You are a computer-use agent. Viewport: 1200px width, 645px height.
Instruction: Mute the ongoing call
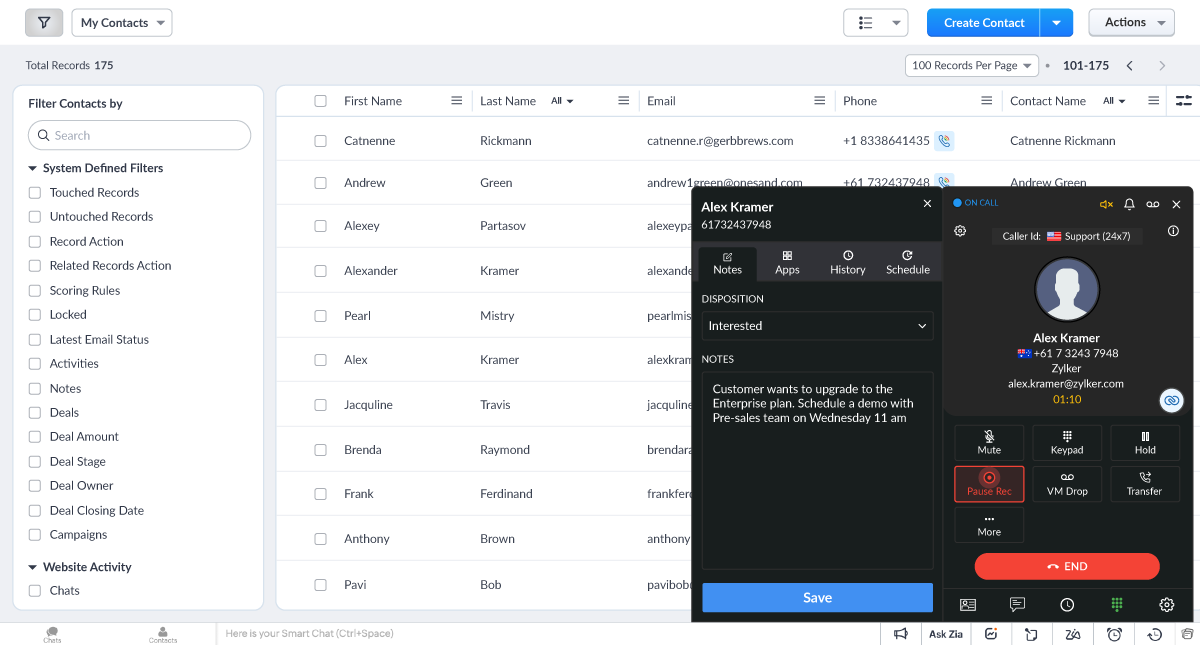pos(988,442)
